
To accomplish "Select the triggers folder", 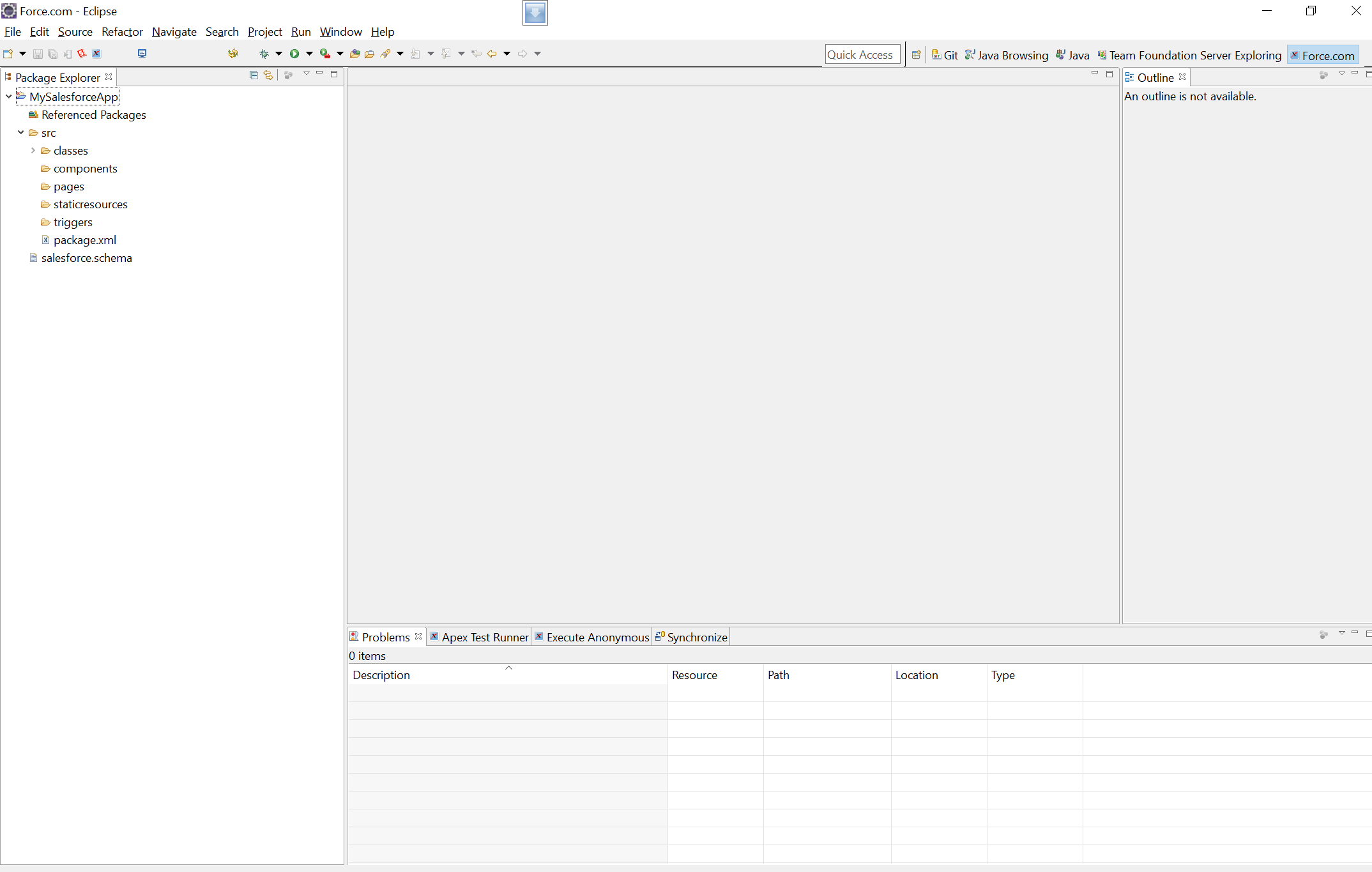I will click(66, 222).
